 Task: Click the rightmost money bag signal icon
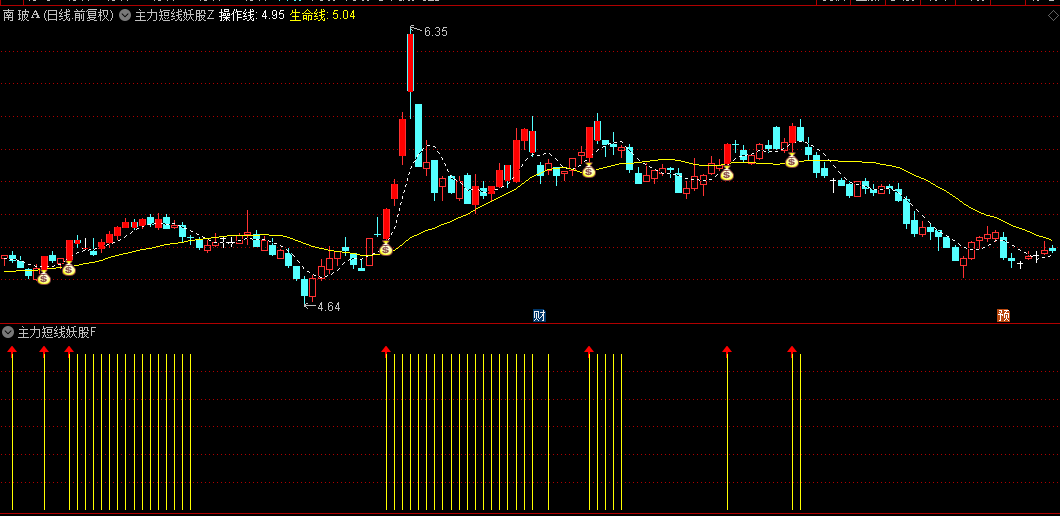point(792,160)
